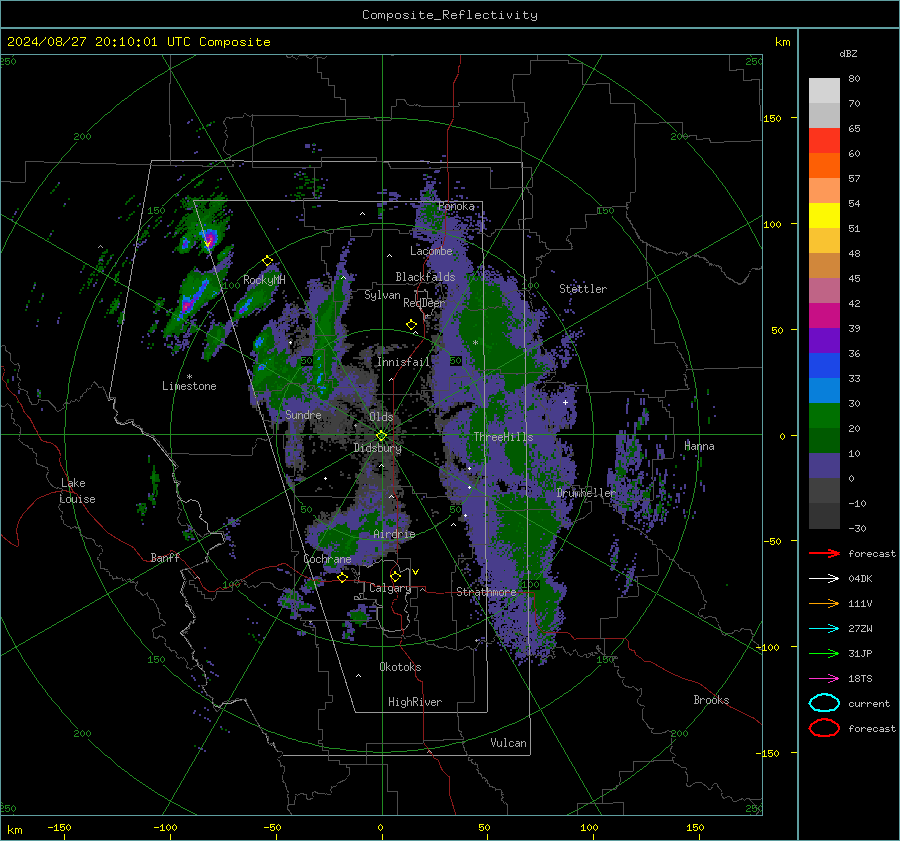Click the Vulcan label
Image resolution: width=900 pixels, height=841 pixels.
point(508,743)
